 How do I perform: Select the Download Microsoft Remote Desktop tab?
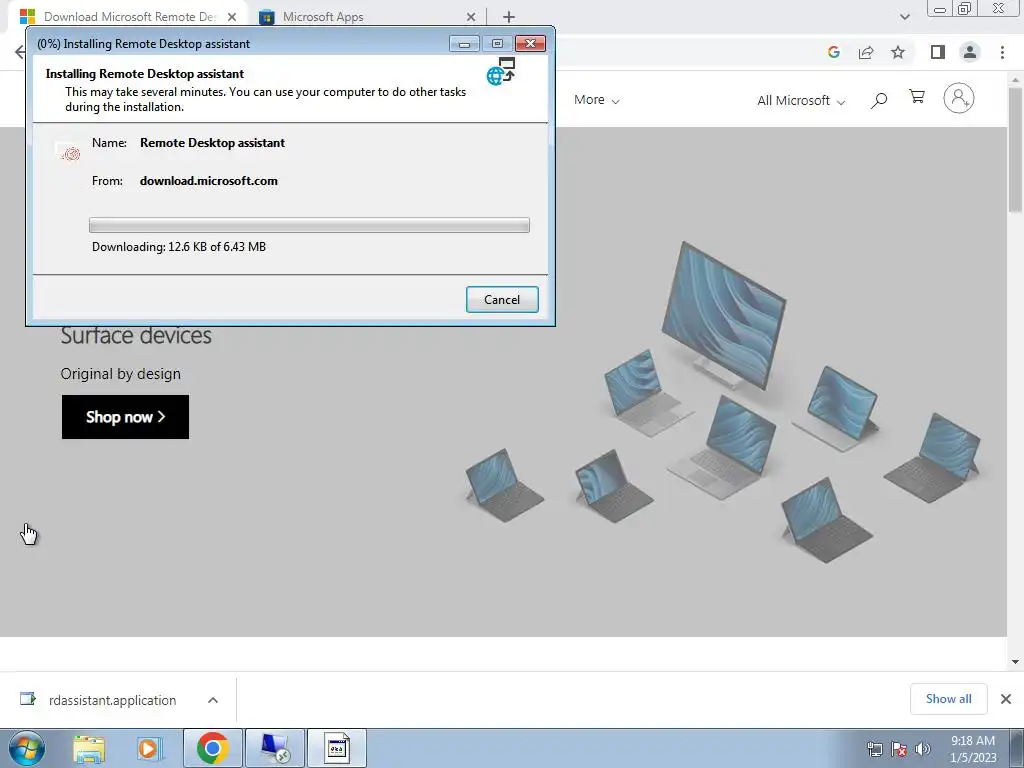(129, 17)
